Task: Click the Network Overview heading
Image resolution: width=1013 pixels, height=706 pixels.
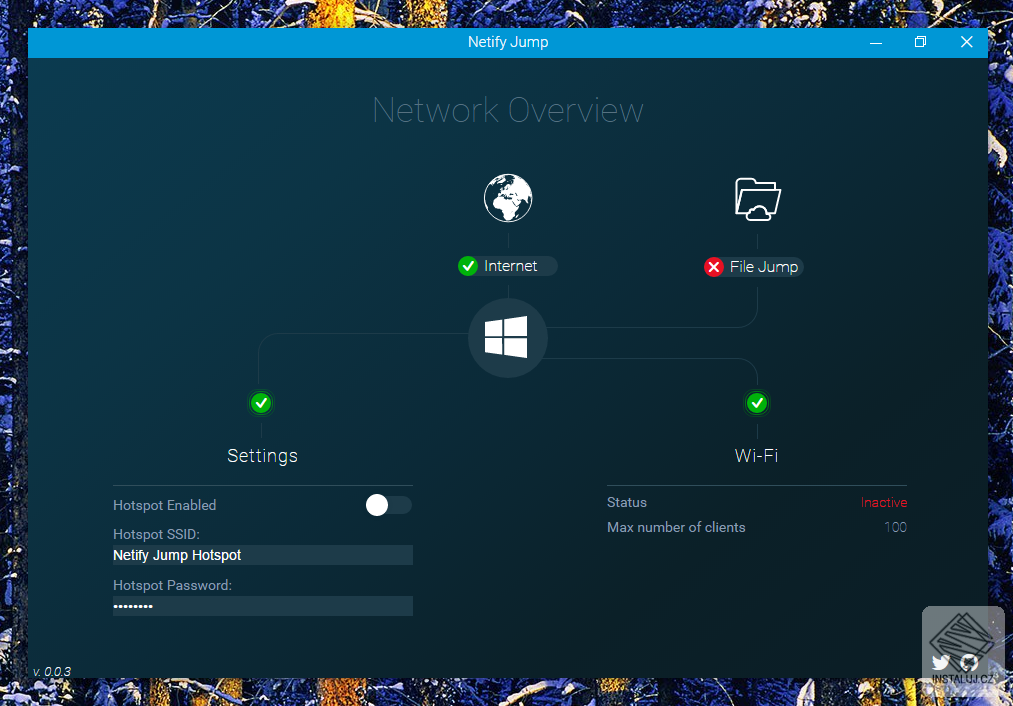Action: point(508,110)
